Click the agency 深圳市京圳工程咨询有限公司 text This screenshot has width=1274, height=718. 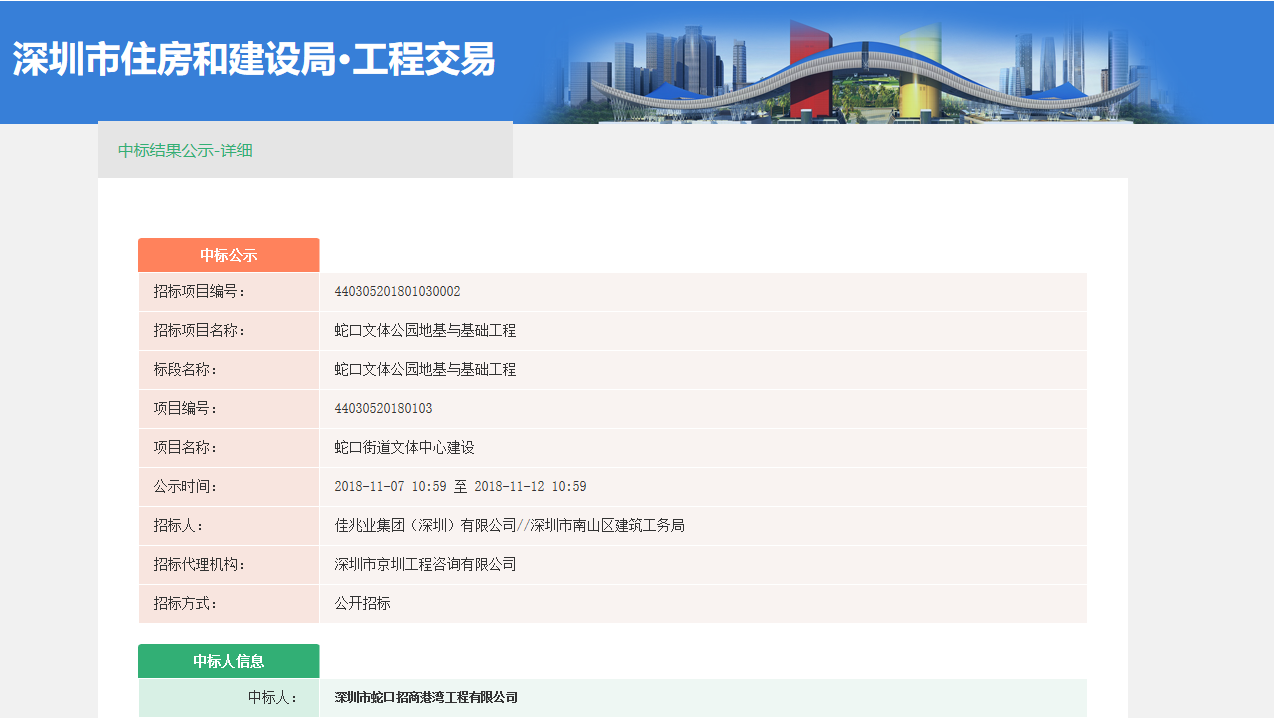[x=424, y=564]
